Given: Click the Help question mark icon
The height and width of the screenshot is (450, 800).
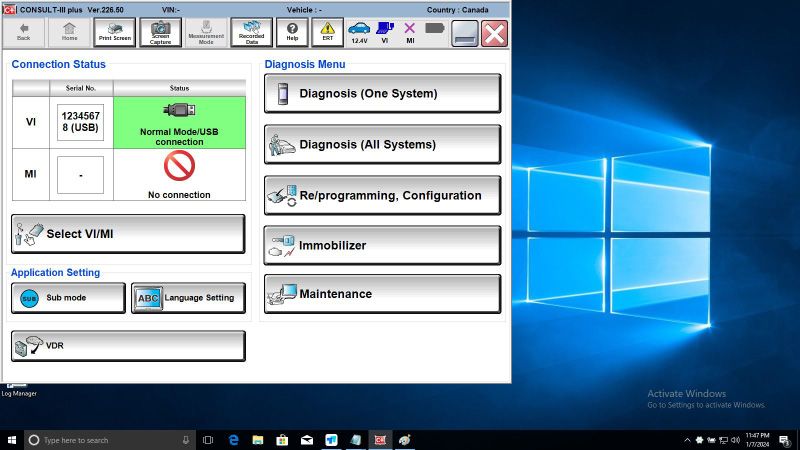Looking at the screenshot, I should pos(292,33).
